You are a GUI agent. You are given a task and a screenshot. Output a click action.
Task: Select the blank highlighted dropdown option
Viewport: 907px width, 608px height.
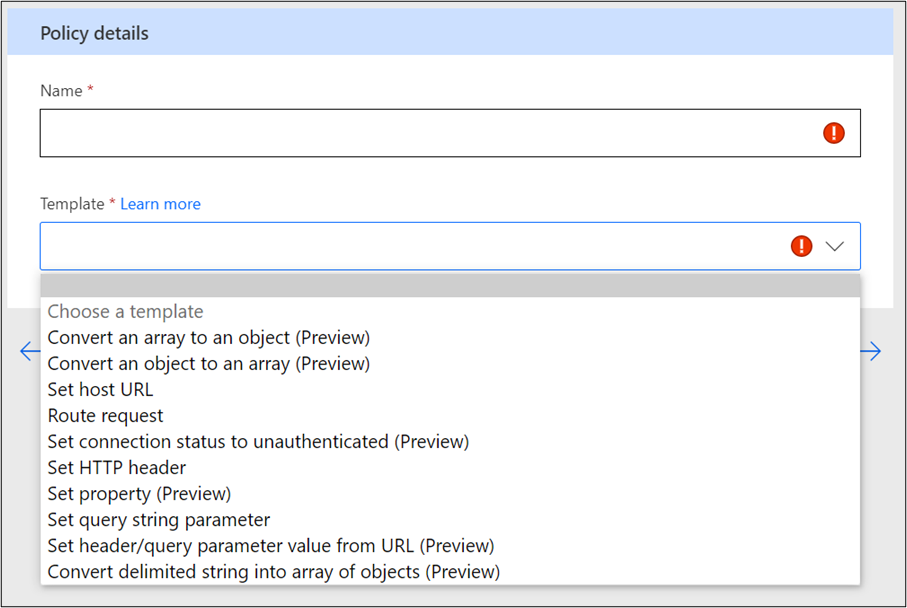(x=450, y=286)
